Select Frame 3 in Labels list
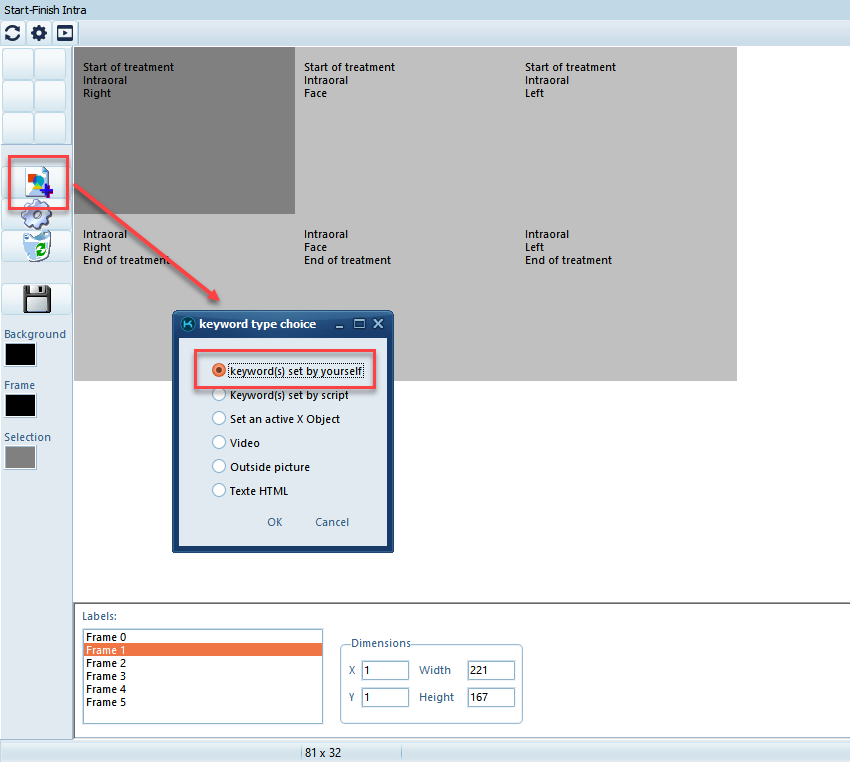Viewport: 850px width, 762px height. click(106, 676)
